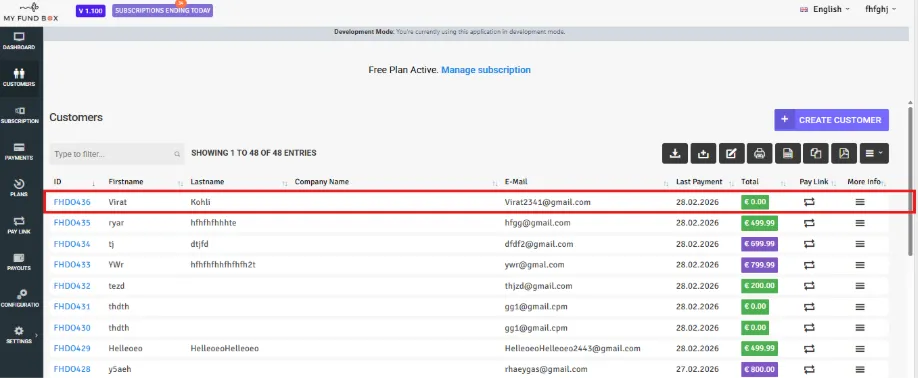Open the English language dropdown

click(824, 9)
